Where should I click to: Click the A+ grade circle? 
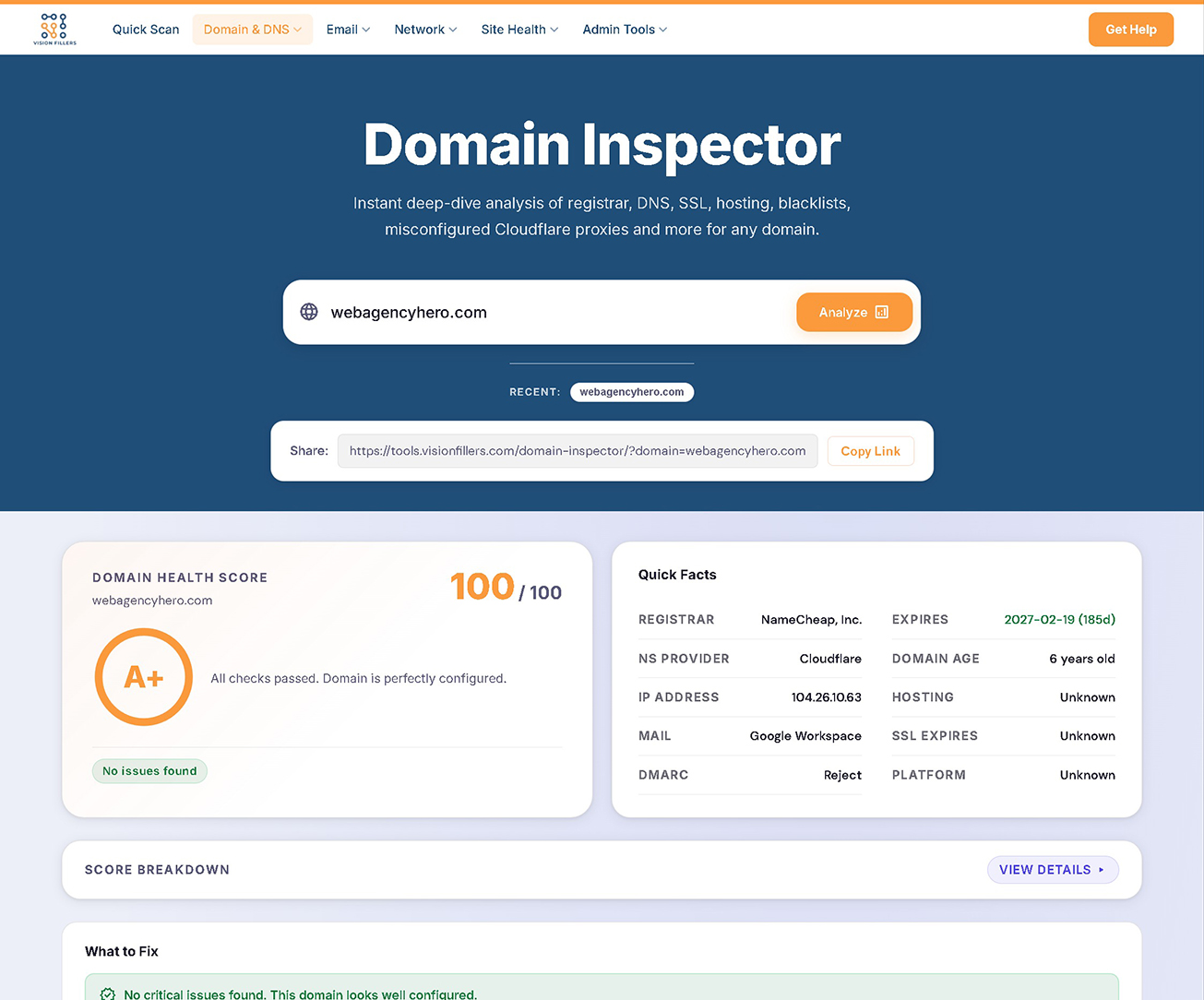click(144, 677)
